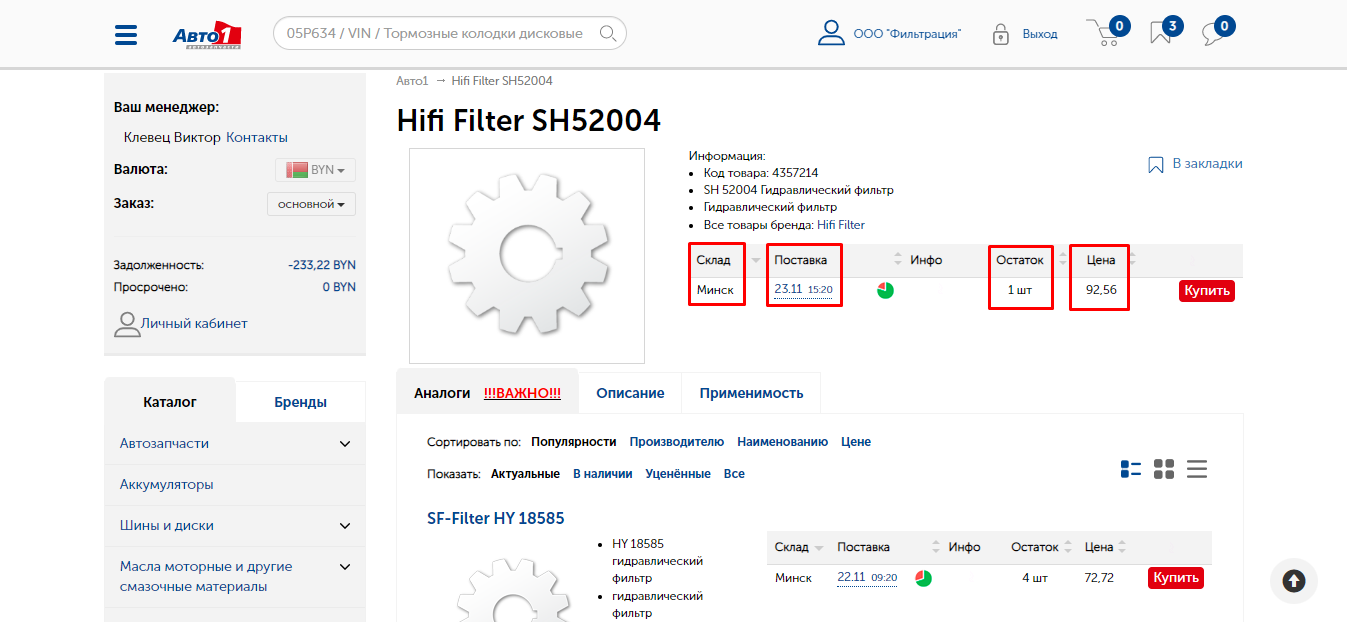Switch to the Описание tab
Image resolution: width=1347 pixels, height=622 pixels.
click(x=630, y=393)
